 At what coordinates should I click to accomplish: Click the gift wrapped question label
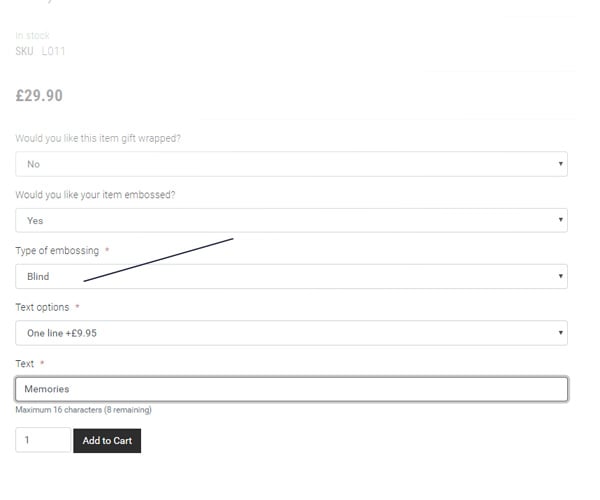98,138
